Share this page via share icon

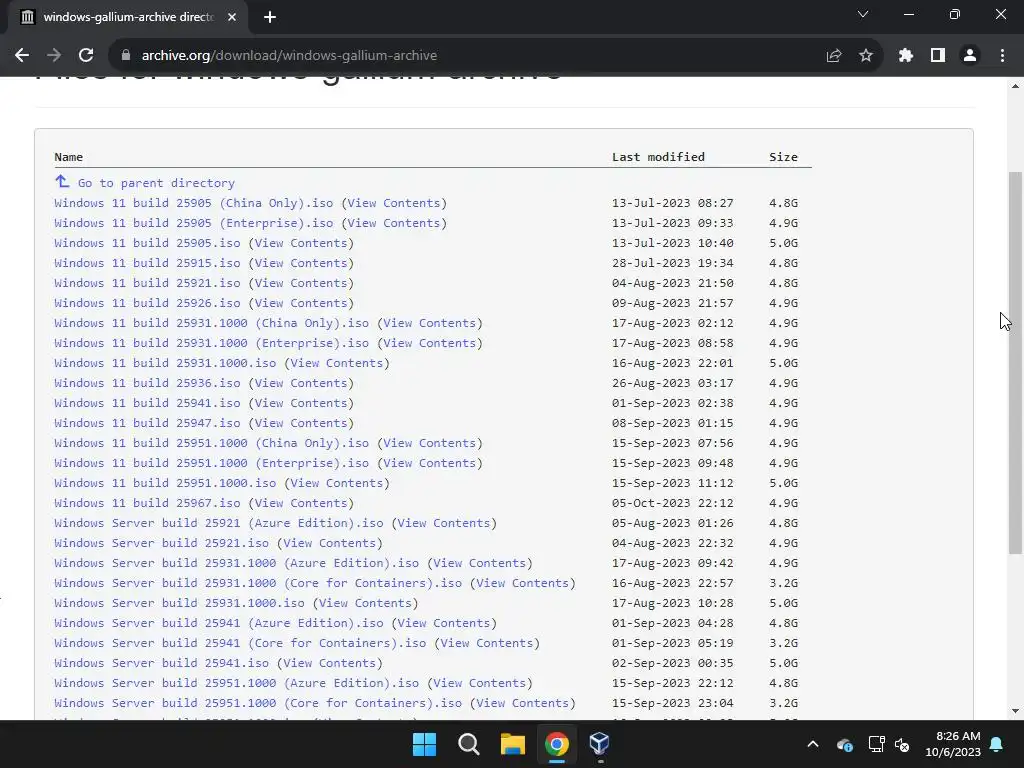(x=834, y=56)
